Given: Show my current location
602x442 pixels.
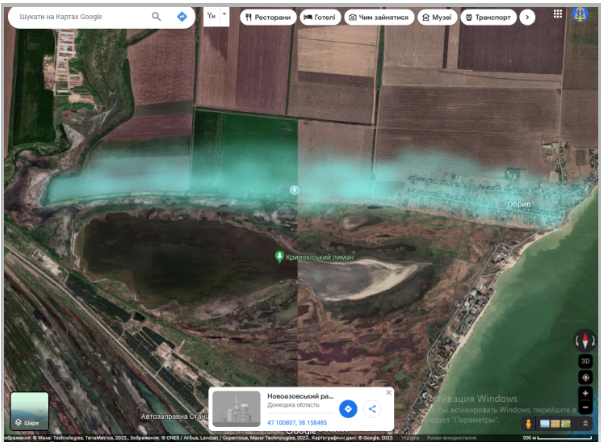Looking at the screenshot, I should 586,377.
